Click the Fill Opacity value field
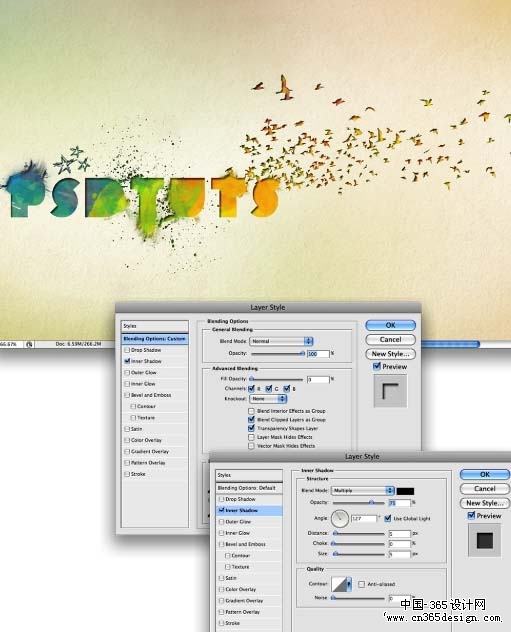This screenshot has height=632, width=511. (318, 379)
